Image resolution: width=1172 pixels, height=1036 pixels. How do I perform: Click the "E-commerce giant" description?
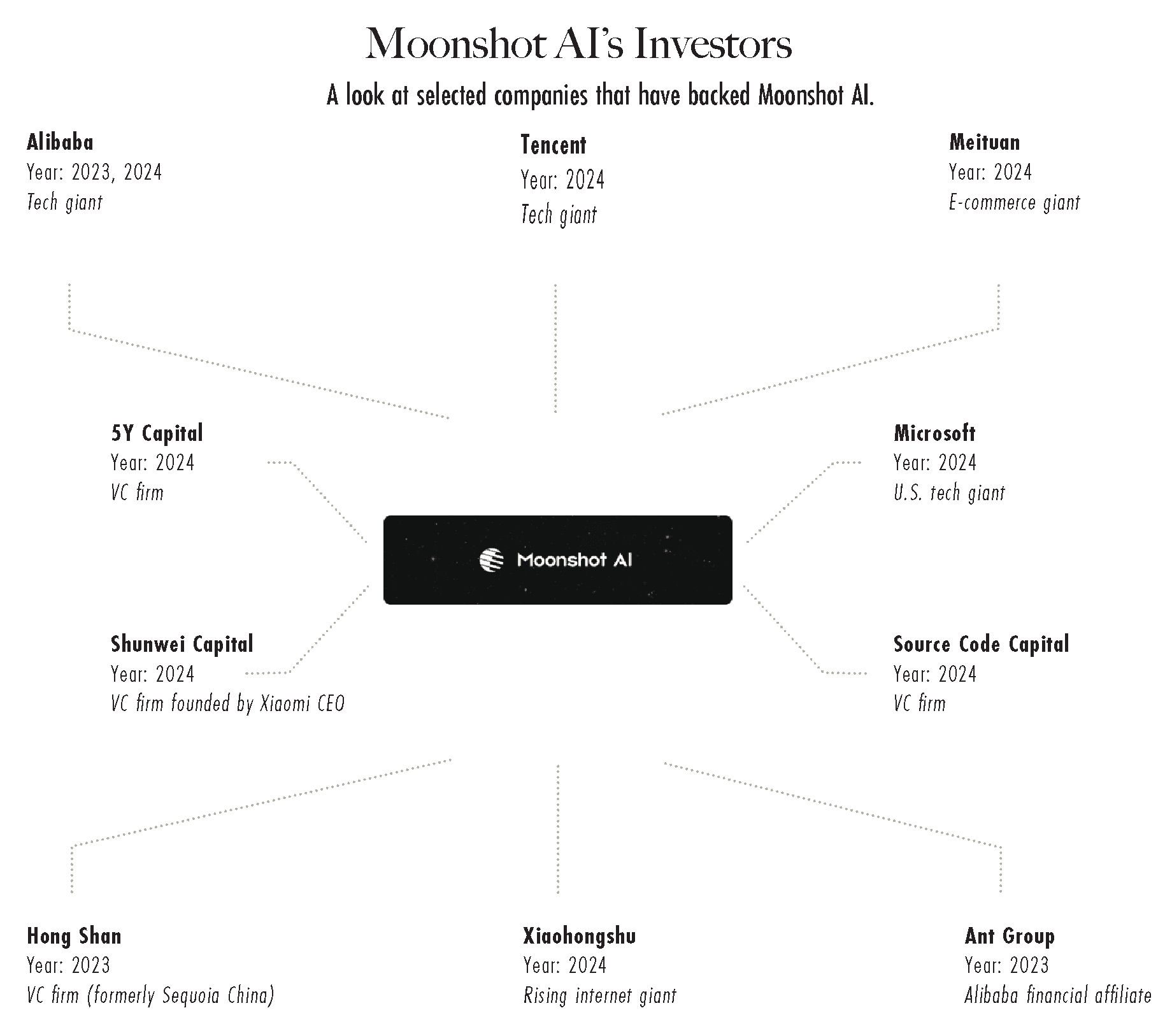[x=1014, y=203]
